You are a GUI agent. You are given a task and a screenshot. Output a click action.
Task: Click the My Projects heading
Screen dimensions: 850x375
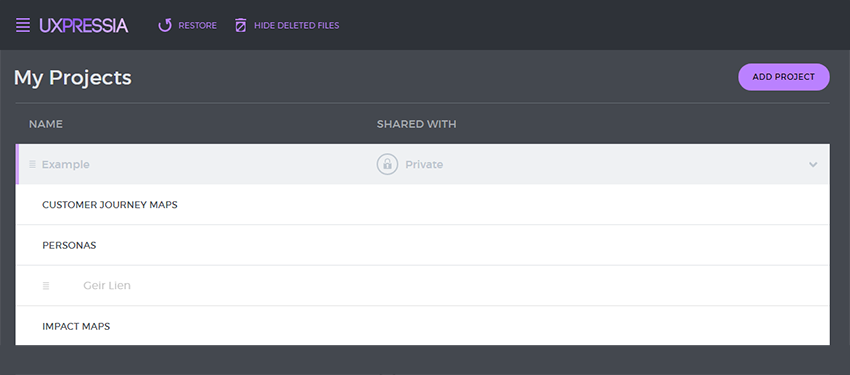point(73,78)
